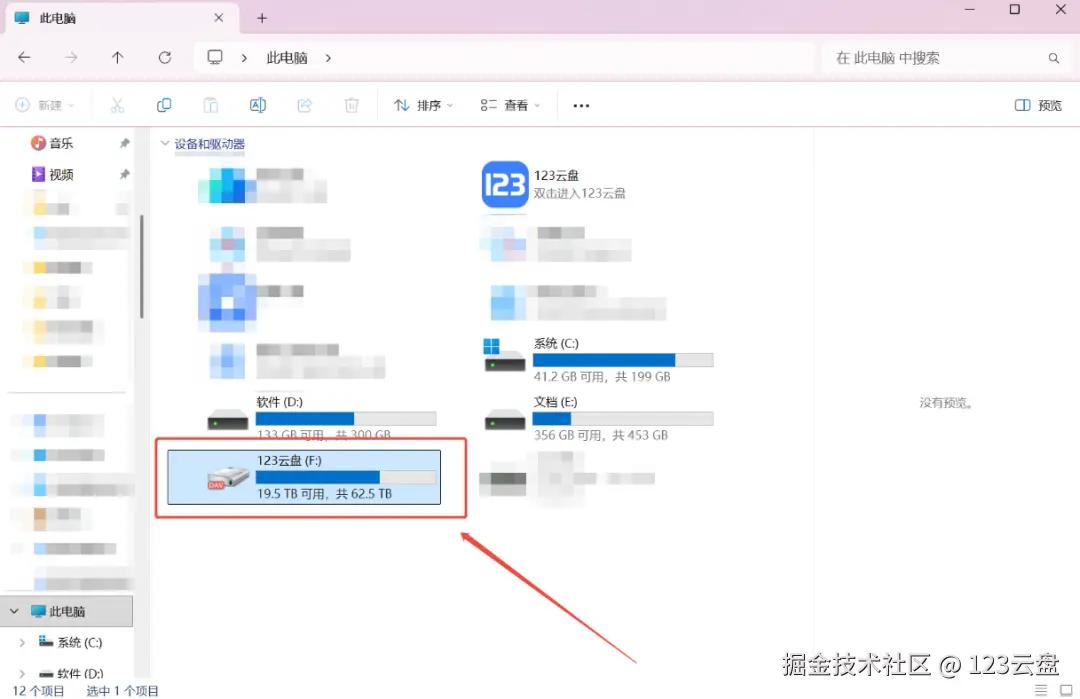
Task: Click the Copy icon in toolbar
Action: pyautogui.click(x=164, y=105)
